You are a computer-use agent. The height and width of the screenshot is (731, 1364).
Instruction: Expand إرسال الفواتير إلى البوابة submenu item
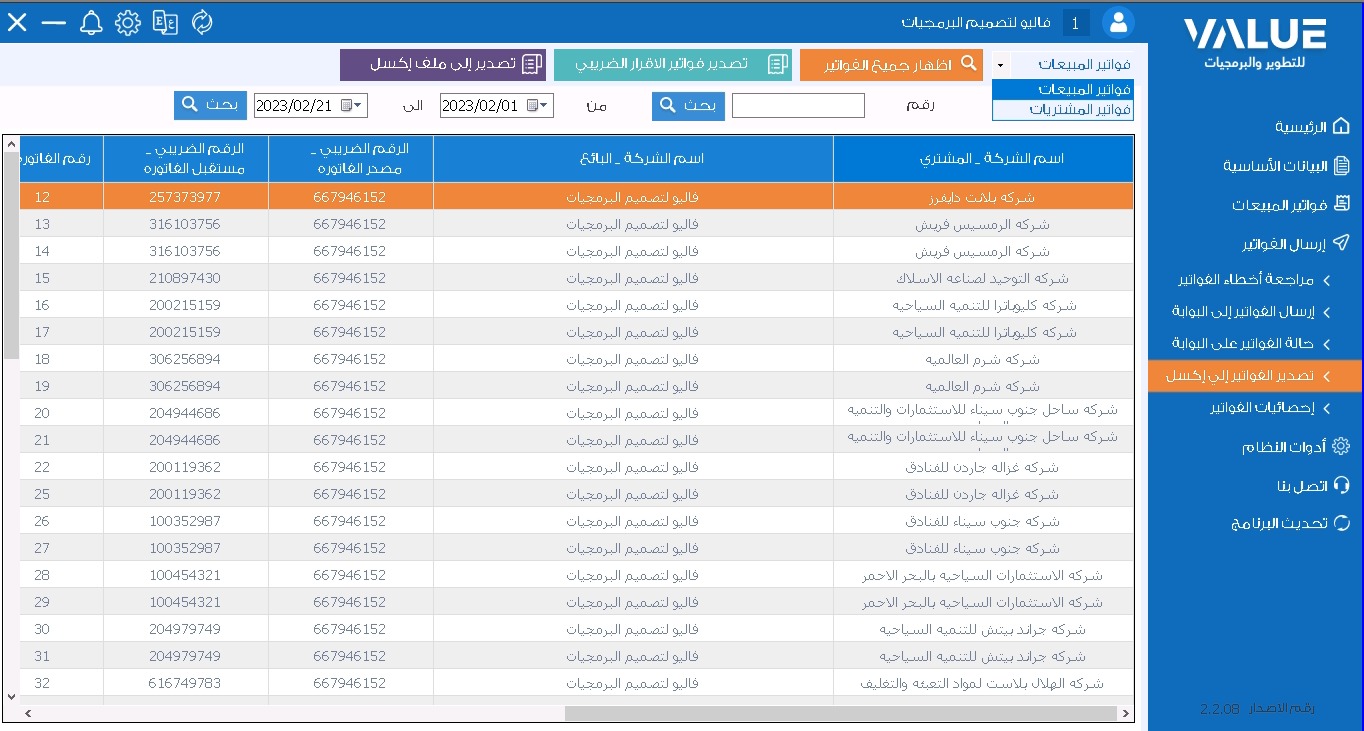[1326, 312]
